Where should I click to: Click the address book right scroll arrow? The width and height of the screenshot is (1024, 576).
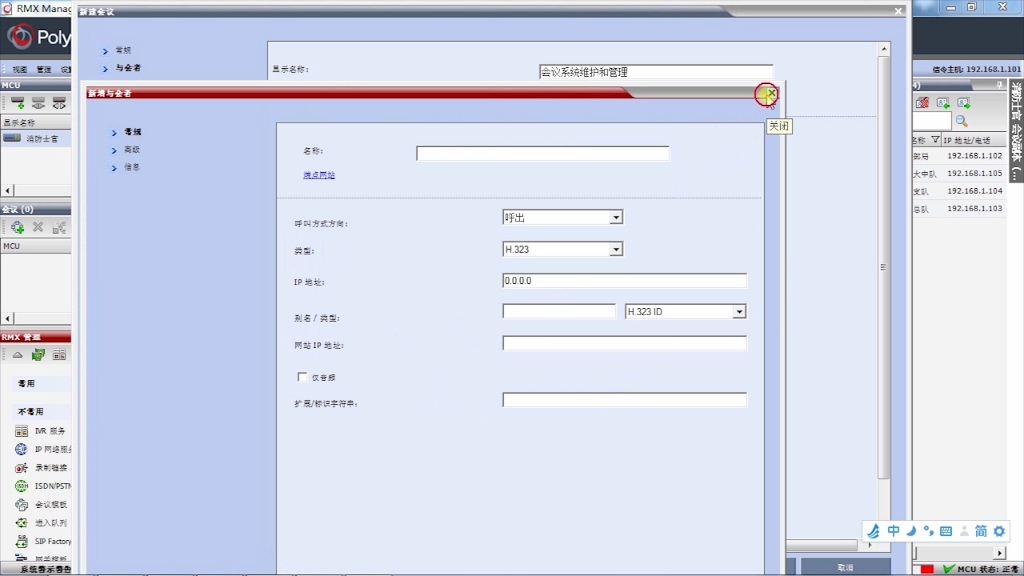click(999, 553)
